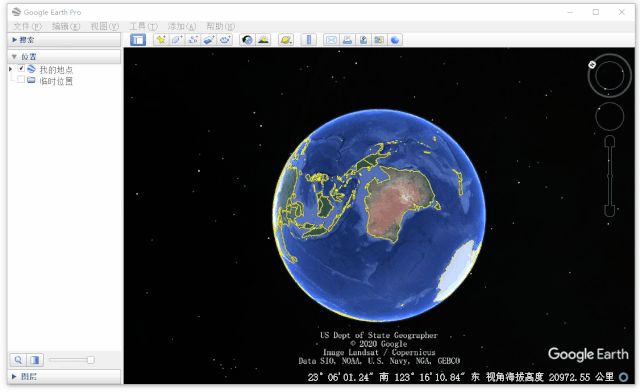The height and width of the screenshot is (392, 640).
Task: Add a placemark with the pushpin icon
Action: pos(161,40)
